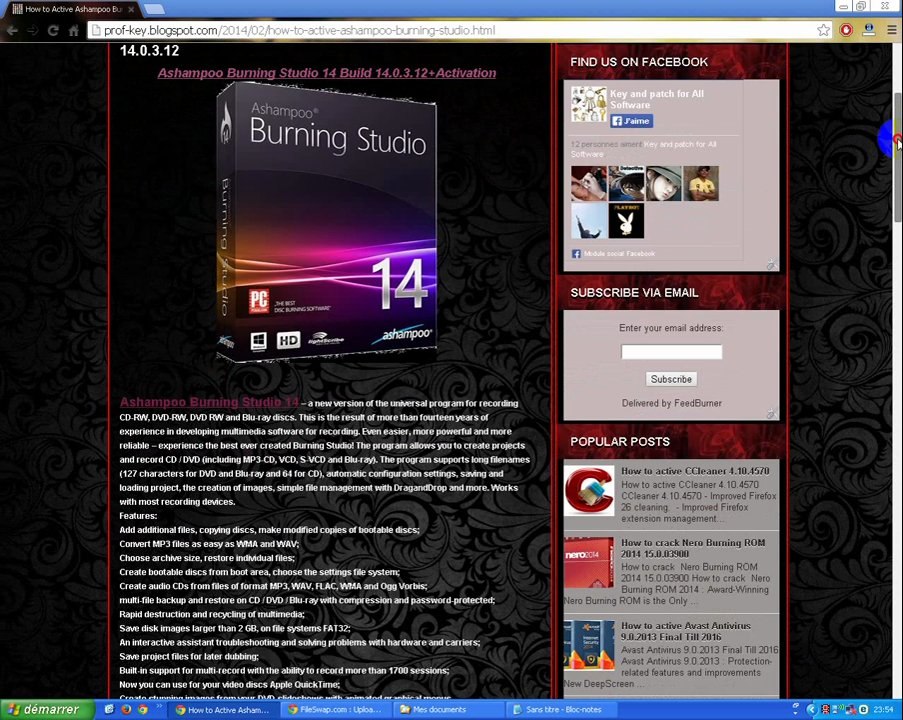Open the keys profile picture in Facebook box
903x720 pixels.
tap(589, 104)
